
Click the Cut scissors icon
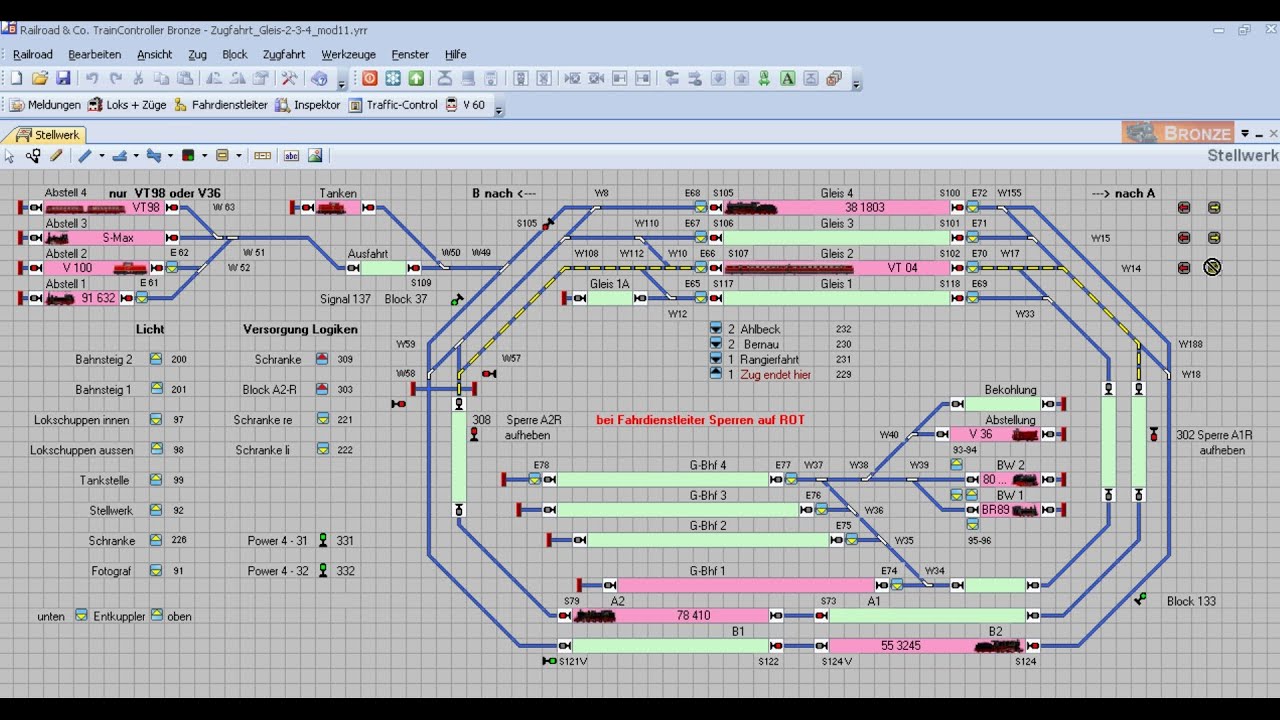tap(138, 78)
